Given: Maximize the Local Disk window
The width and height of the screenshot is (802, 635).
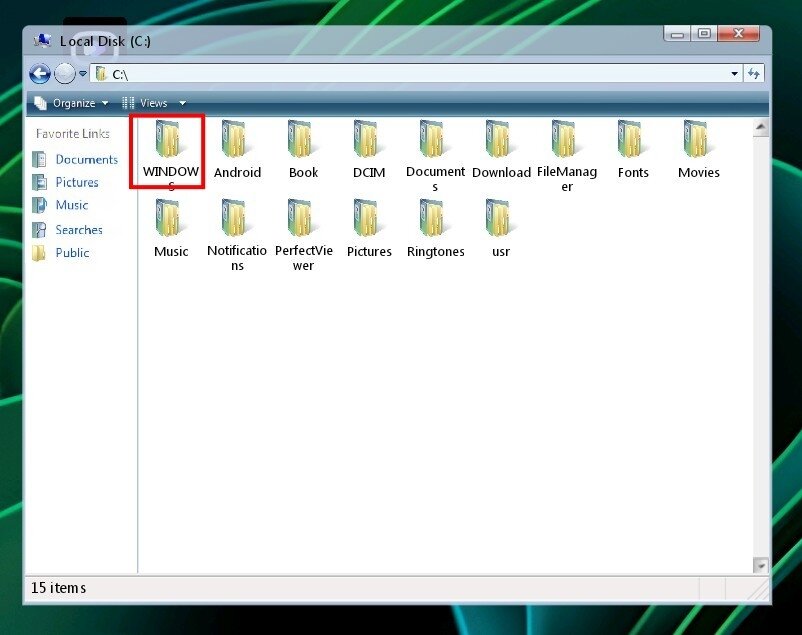Looking at the screenshot, I should coord(704,34).
